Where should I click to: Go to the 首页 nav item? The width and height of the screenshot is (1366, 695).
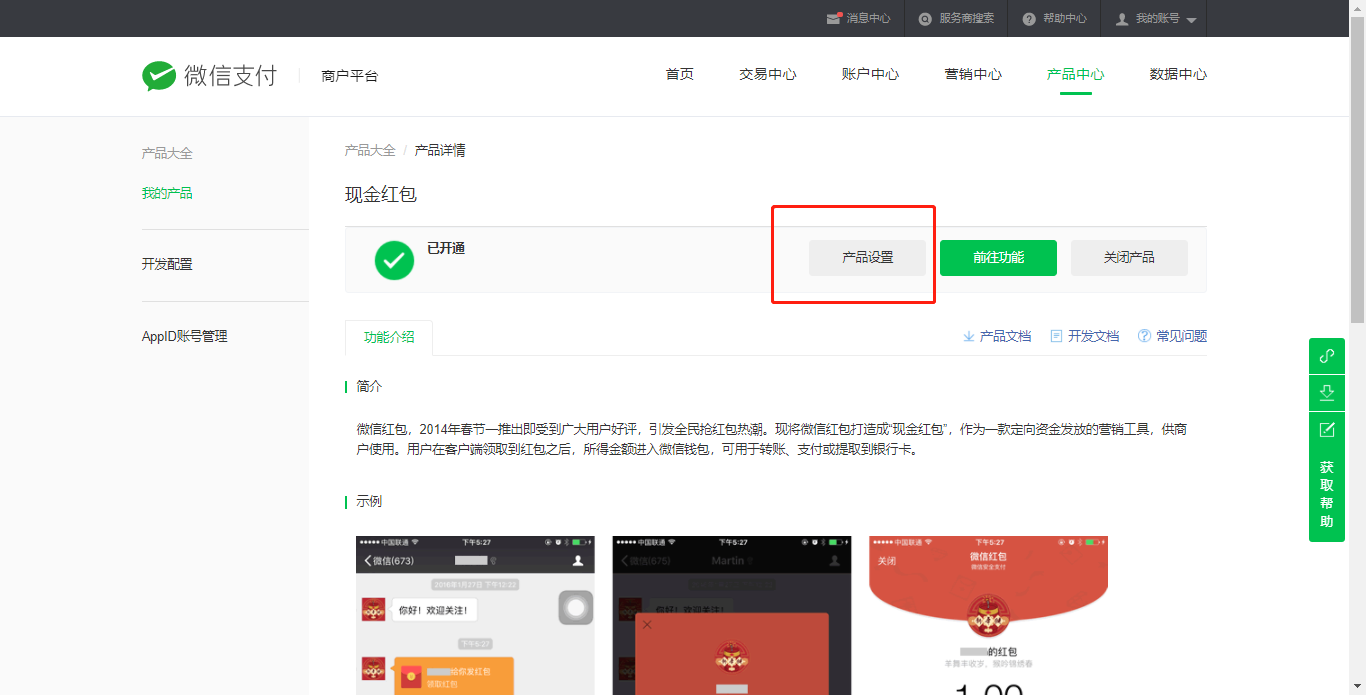pos(680,74)
